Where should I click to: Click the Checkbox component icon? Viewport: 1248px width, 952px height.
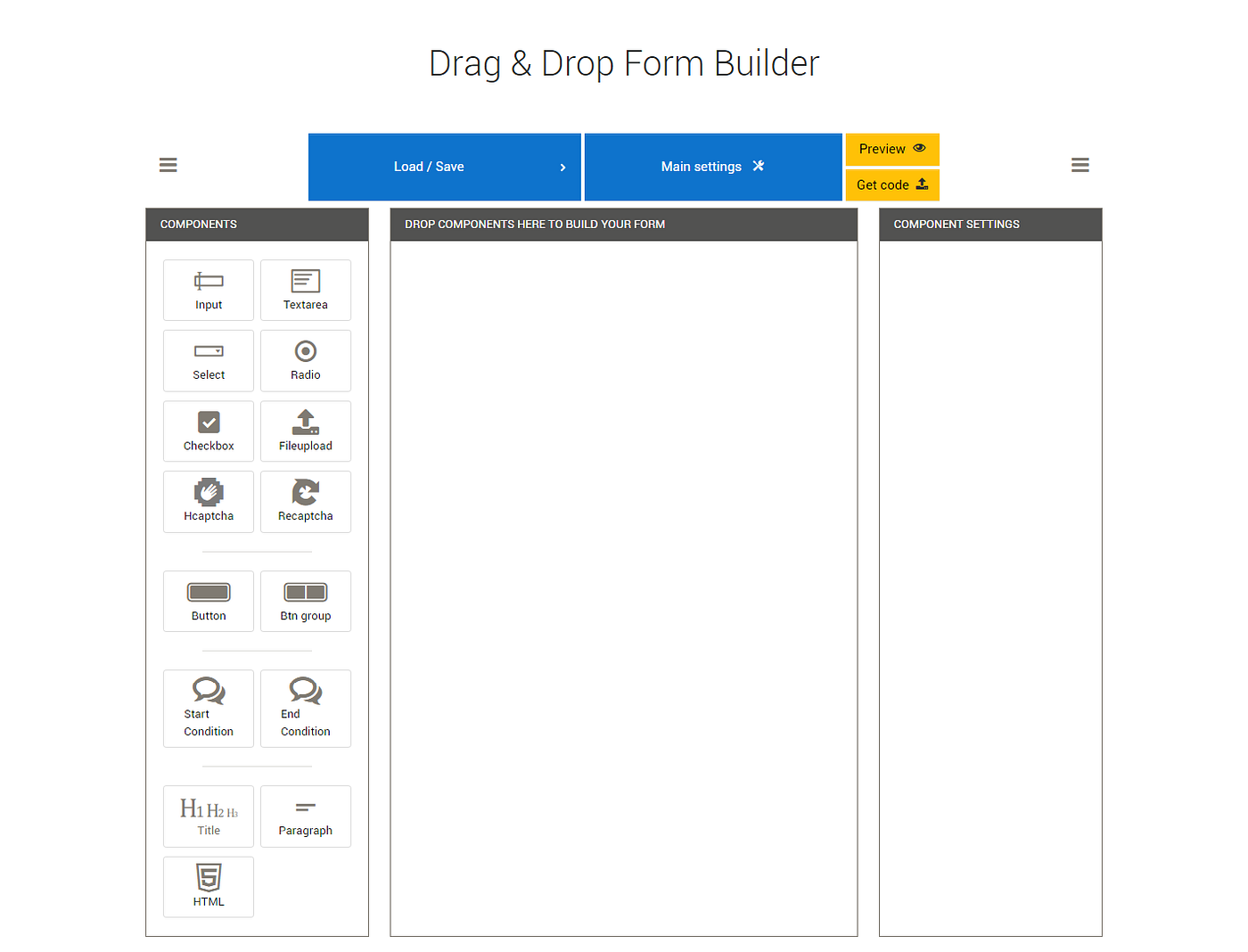pos(208,431)
